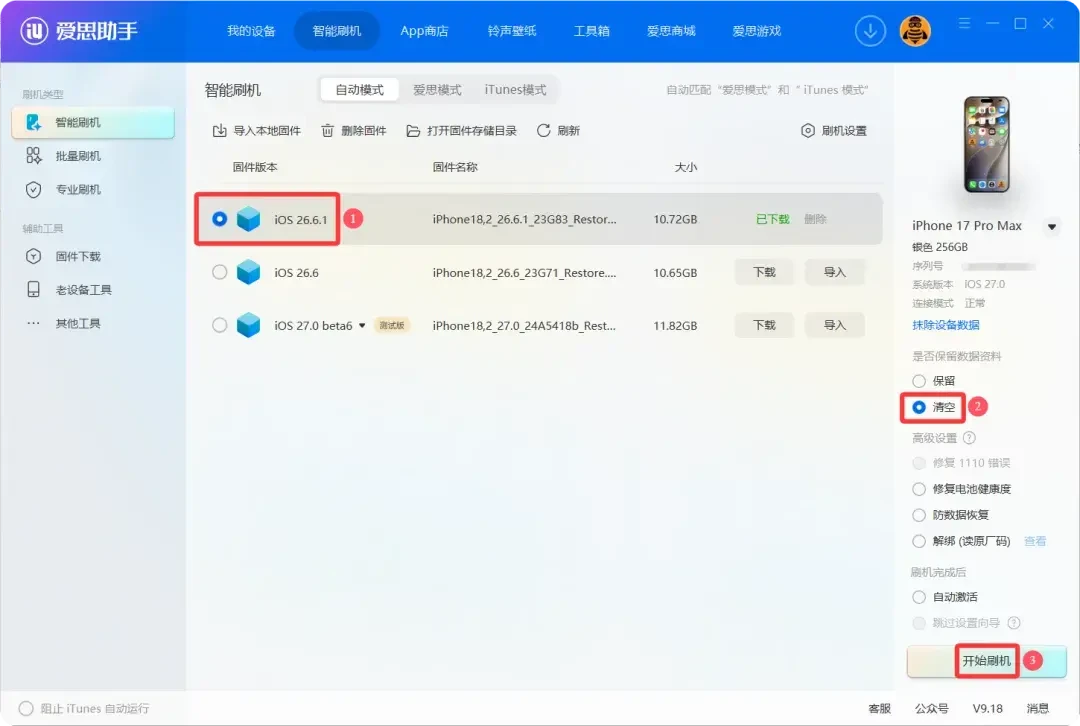
Task: Click the iOS 27.0 beta6 cube icon
Action: (249, 325)
